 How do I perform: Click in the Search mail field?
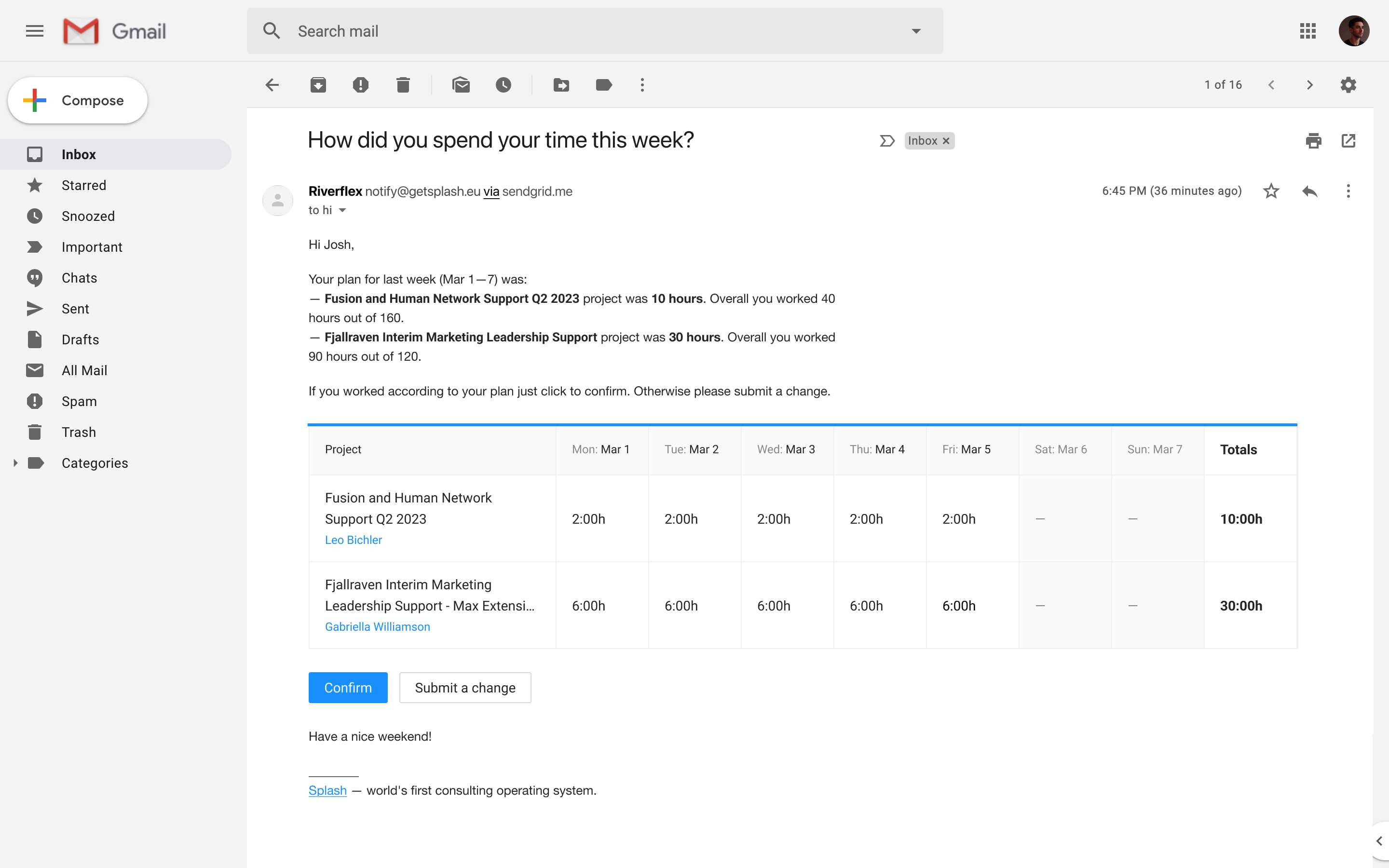coord(574,31)
